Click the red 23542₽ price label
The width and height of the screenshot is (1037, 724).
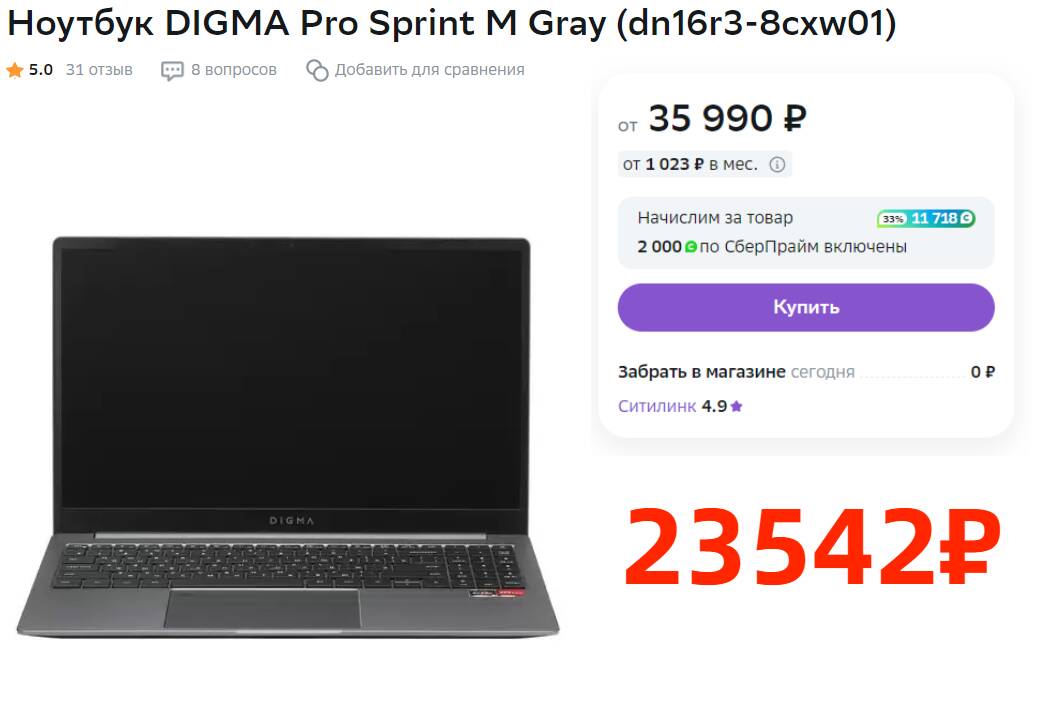[x=812, y=547]
